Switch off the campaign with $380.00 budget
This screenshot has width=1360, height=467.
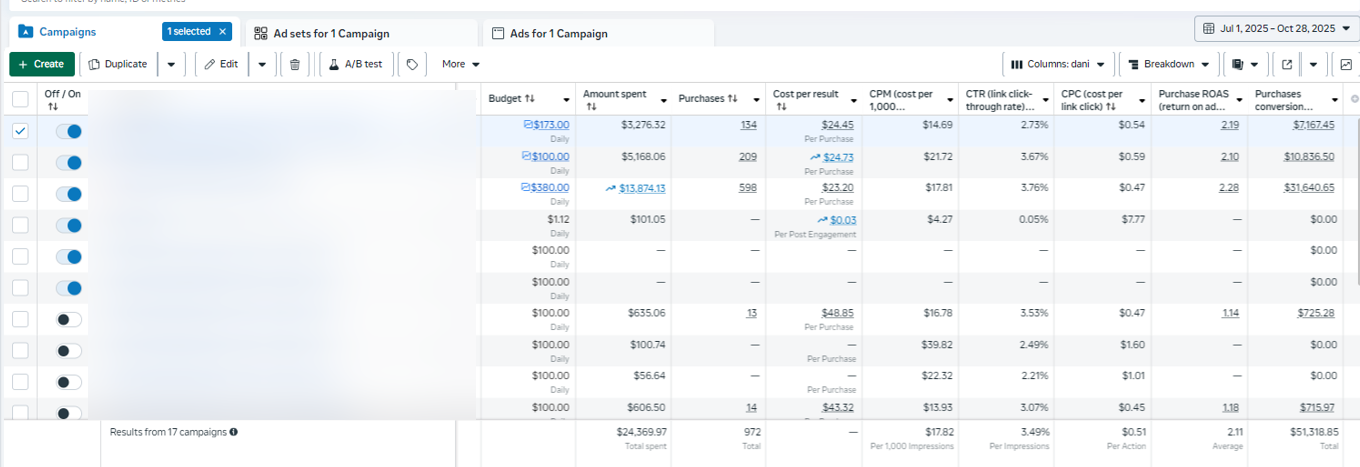[69, 194]
